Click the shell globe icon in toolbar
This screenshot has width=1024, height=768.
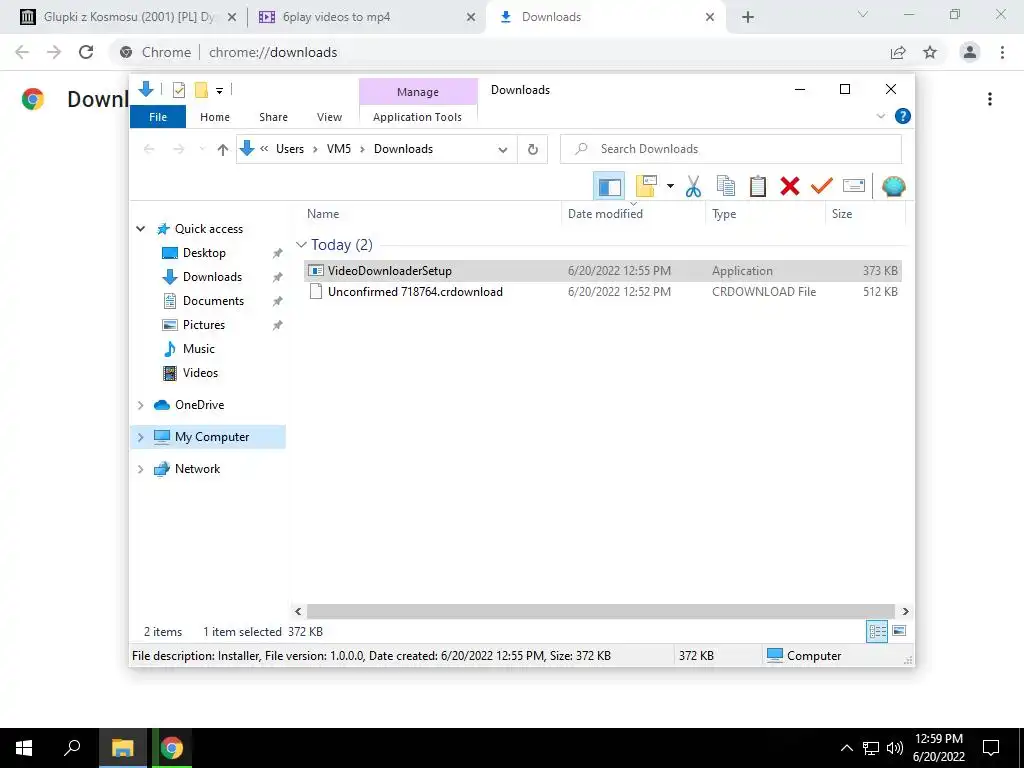point(893,186)
